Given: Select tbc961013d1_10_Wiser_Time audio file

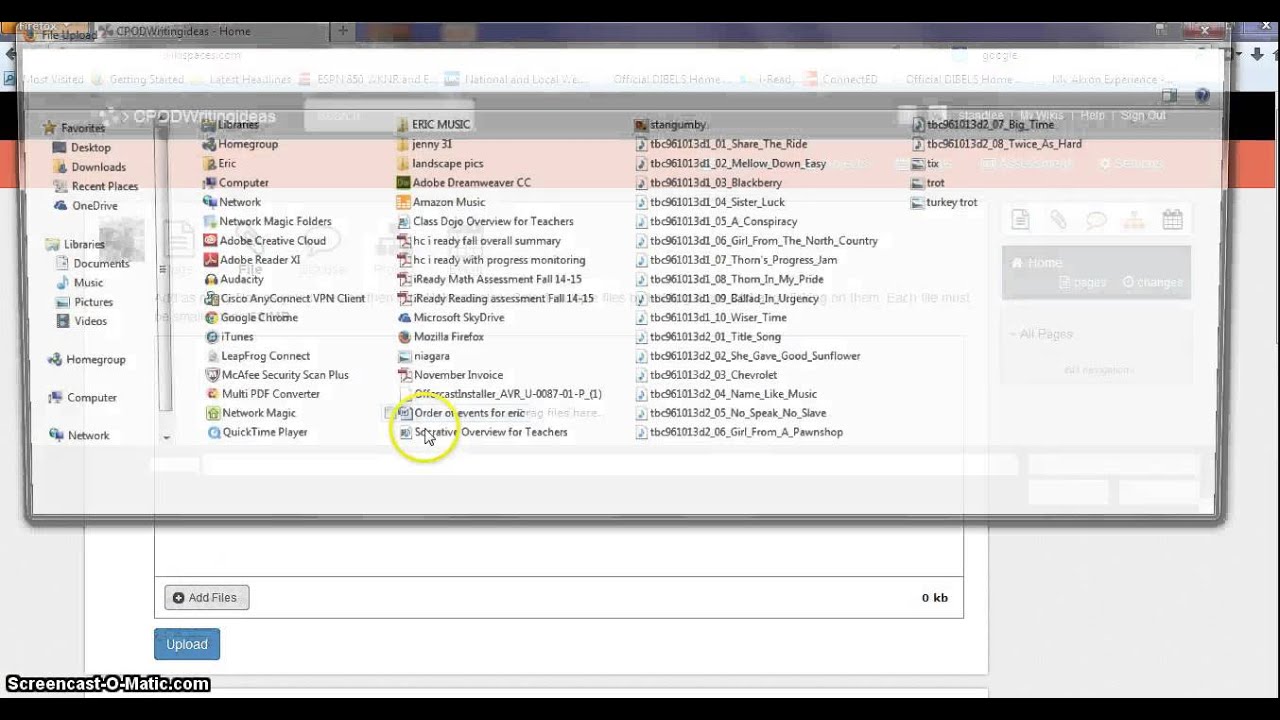Looking at the screenshot, I should [x=711, y=317].
